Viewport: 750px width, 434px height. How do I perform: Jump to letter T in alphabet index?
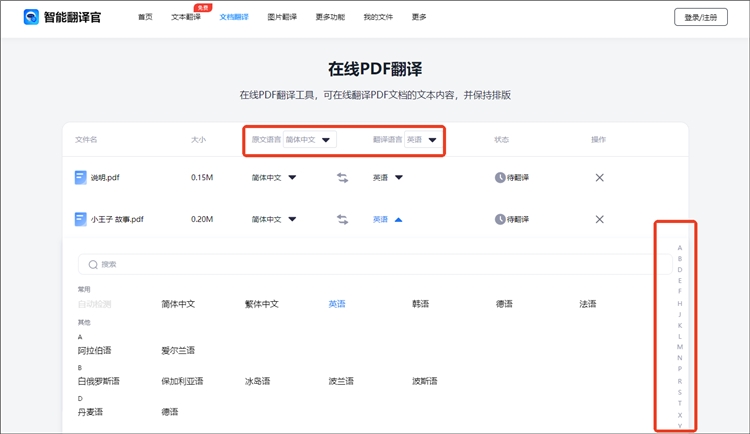680,403
